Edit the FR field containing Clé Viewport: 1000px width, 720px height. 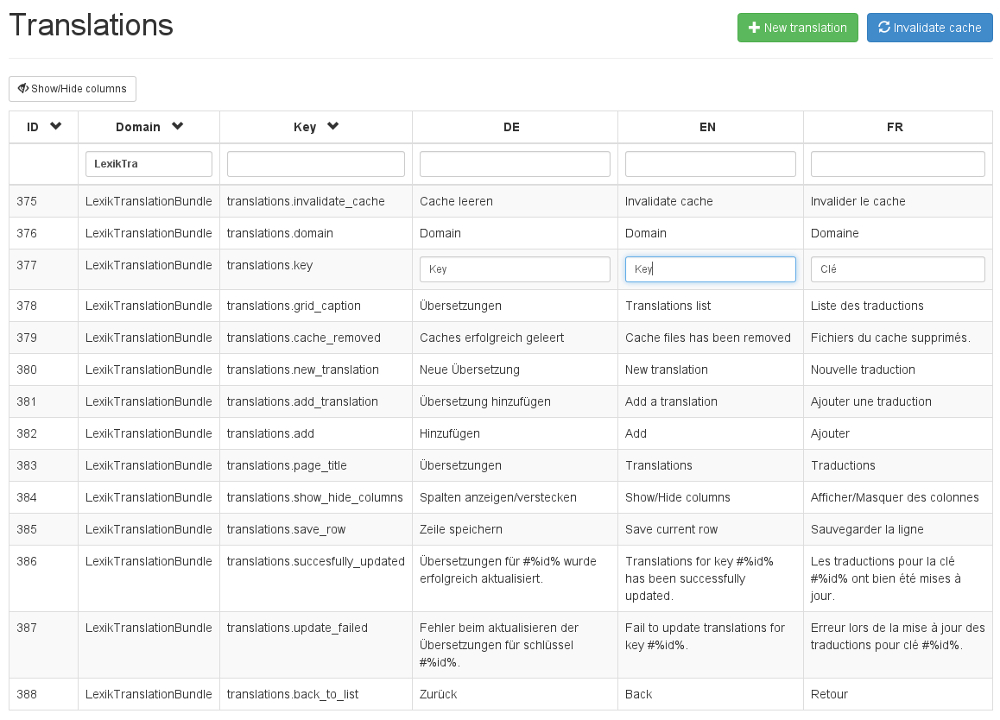[x=897, y=269]
